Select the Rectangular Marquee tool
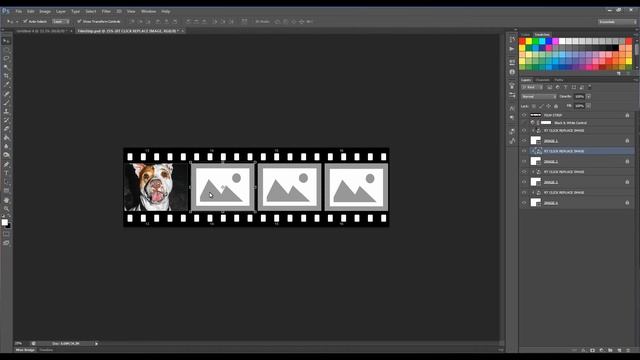 [x=6, y=50]
